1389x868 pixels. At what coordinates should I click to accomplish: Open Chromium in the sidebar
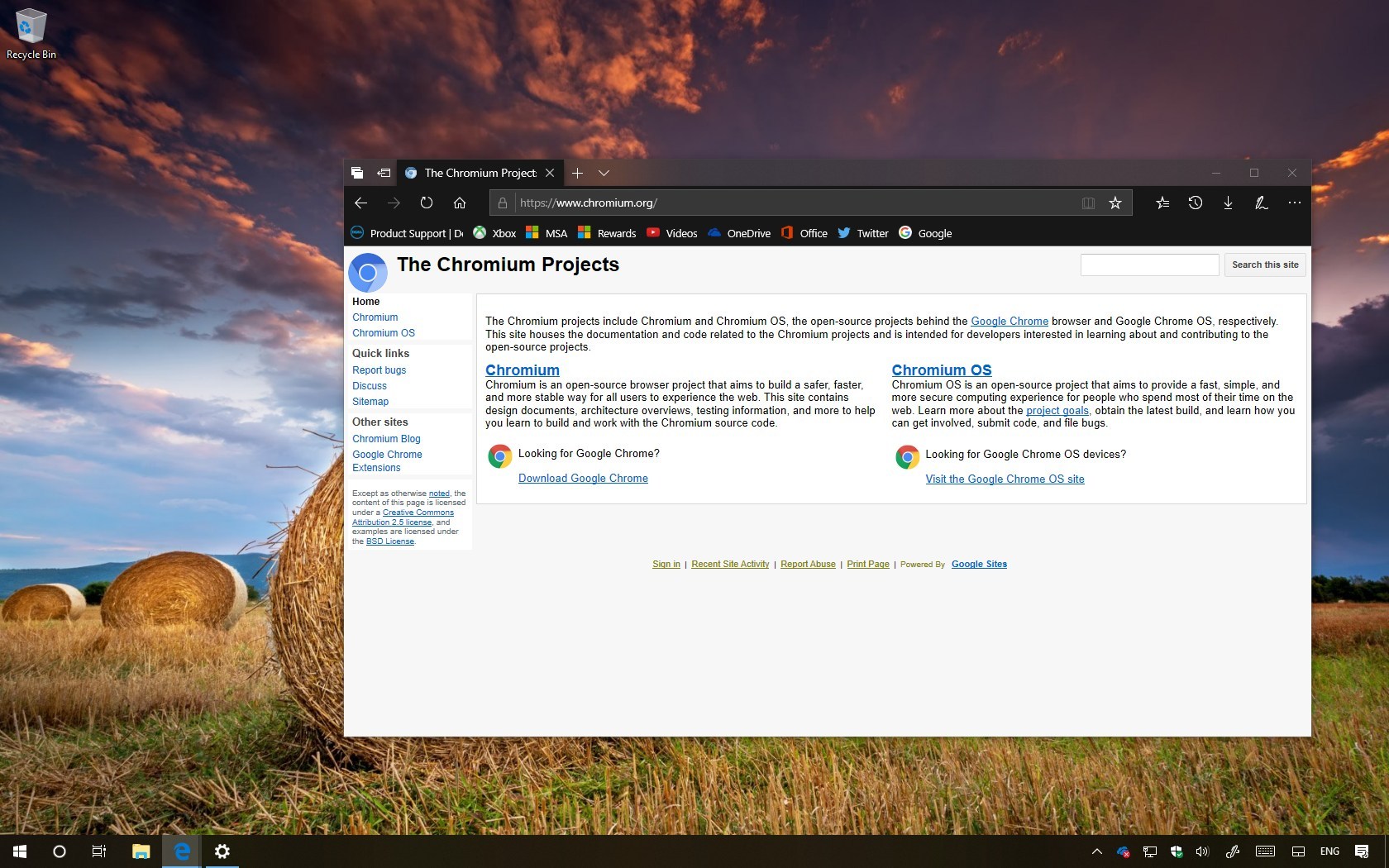tap(375, 317)
